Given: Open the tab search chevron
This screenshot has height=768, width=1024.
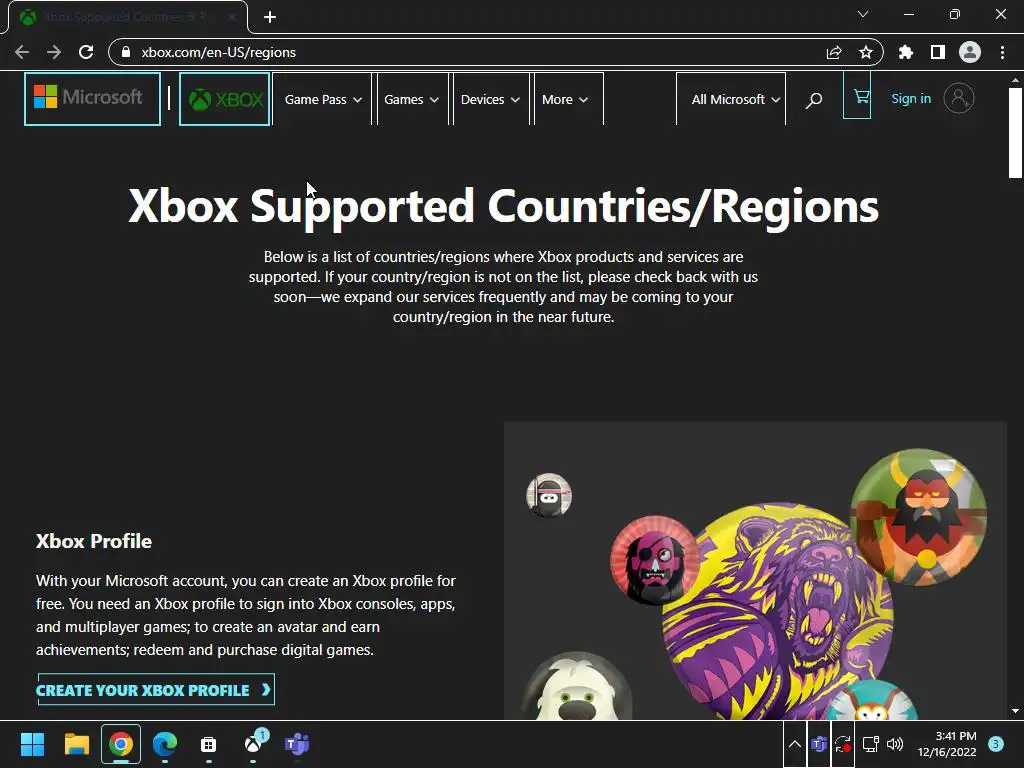Looking at the screenshot, I should pyautogui.click(x=863, y=14).
